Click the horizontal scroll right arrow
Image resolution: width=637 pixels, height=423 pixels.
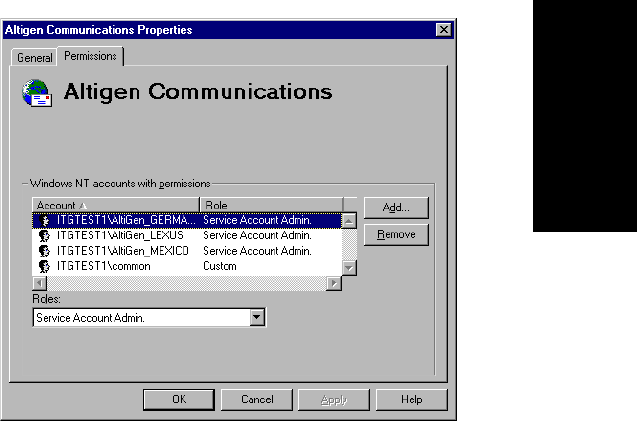pyautogui.click(x=334, y=283)
